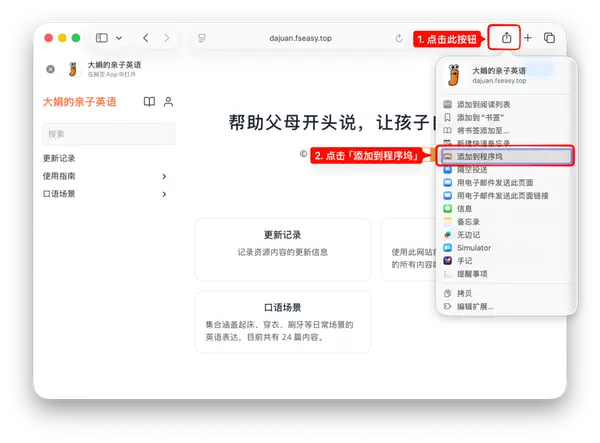Go forward with the forward arrow
The image size is (600, 443).
(x=166, y=38)
